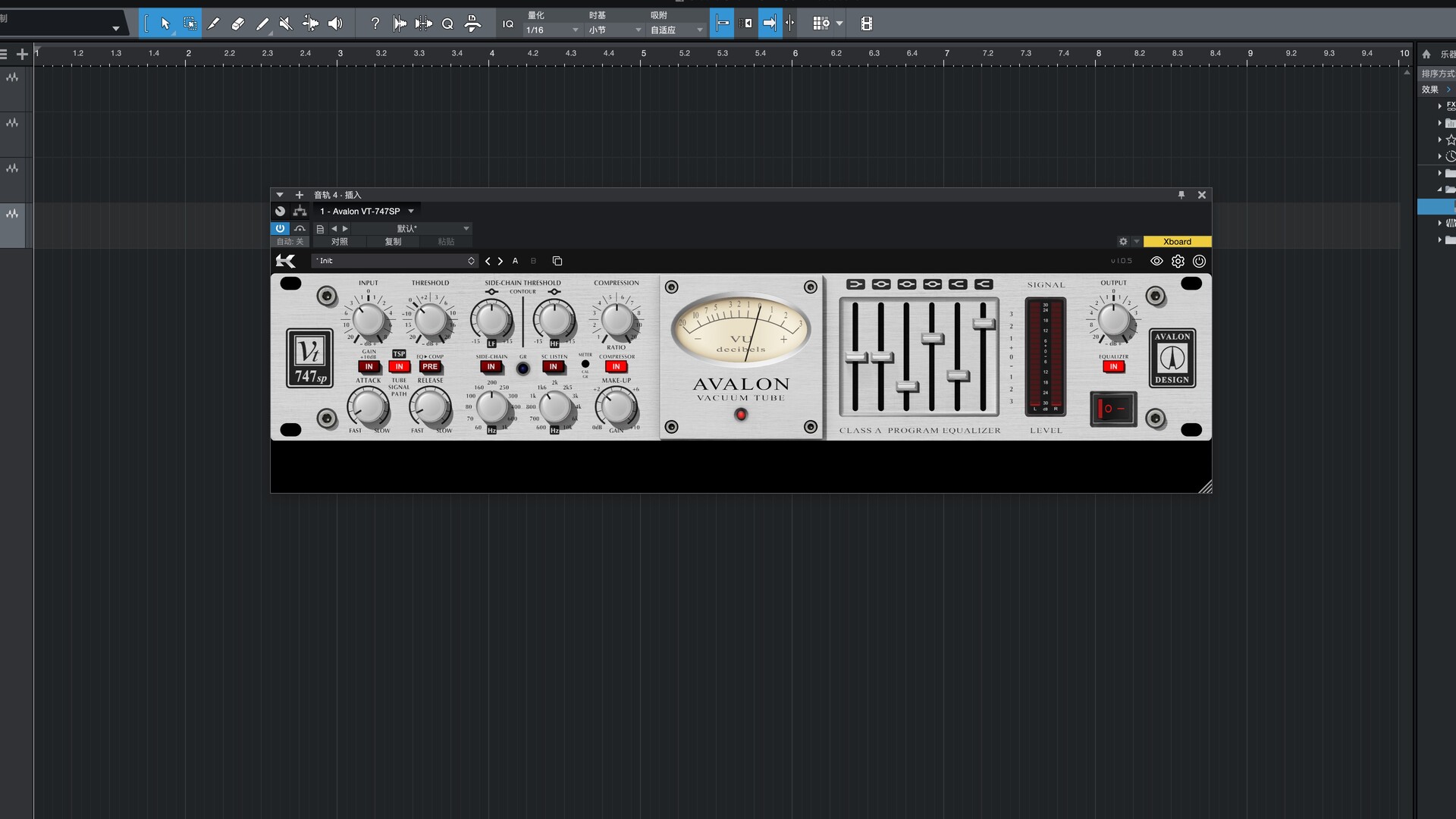Click the Xboard yellow button
Image resolution: width=1456 pixels, height=819 pixels.
click(x=1177, y=241)
